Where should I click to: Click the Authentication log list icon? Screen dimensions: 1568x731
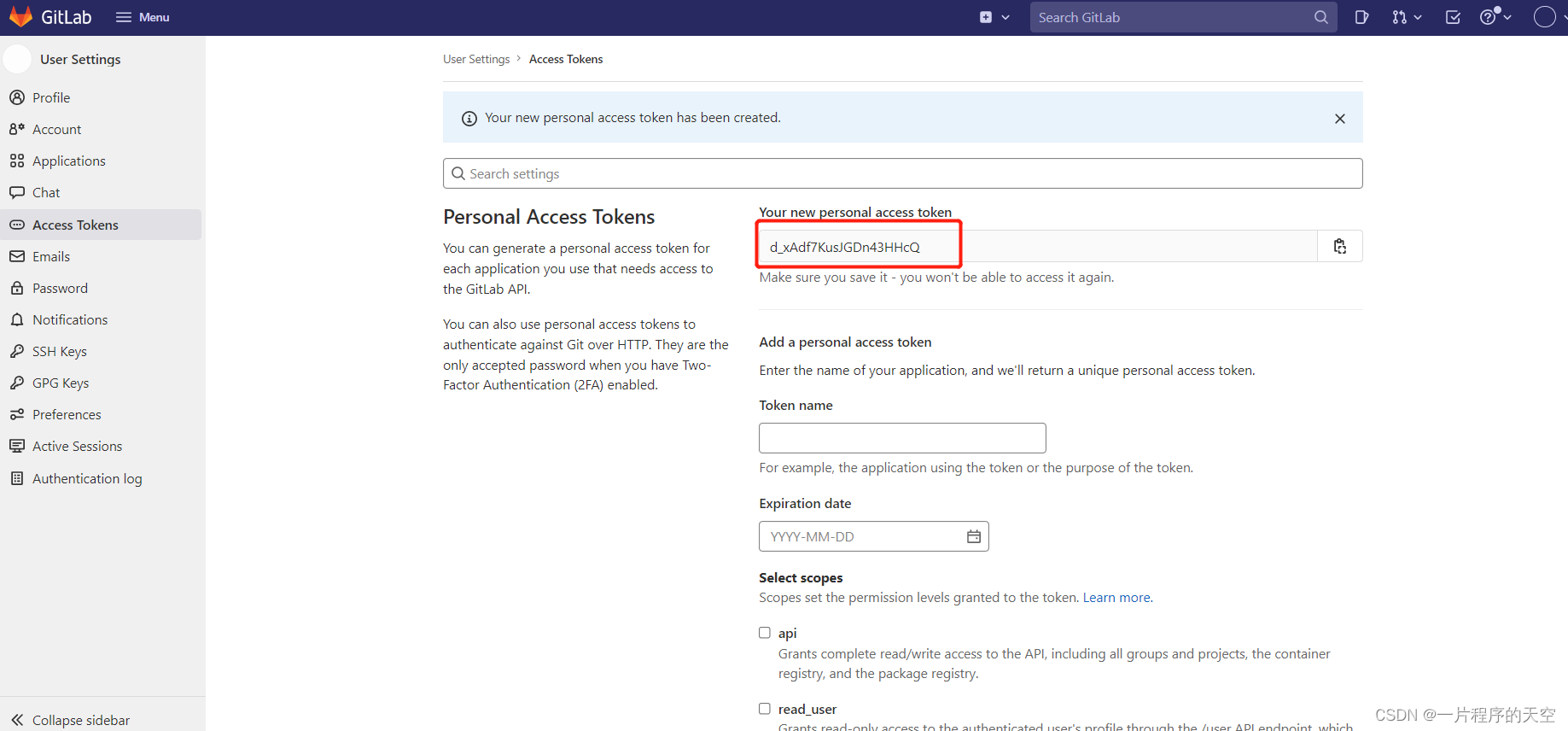click(17, 478)
